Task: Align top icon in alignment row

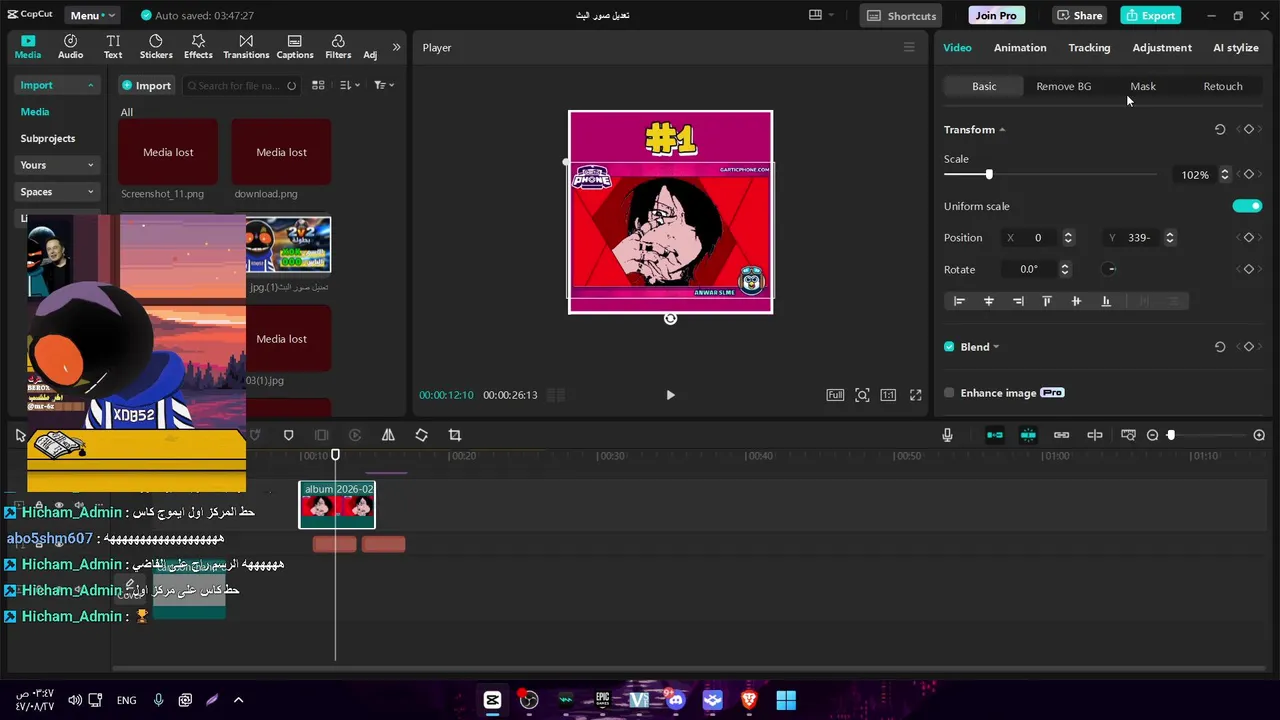Action: point(1047,301)
